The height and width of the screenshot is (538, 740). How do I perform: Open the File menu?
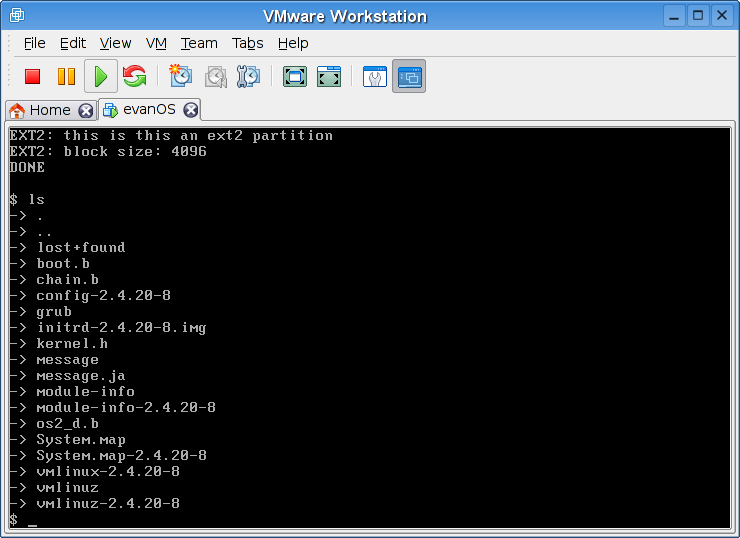coord(35,43)
